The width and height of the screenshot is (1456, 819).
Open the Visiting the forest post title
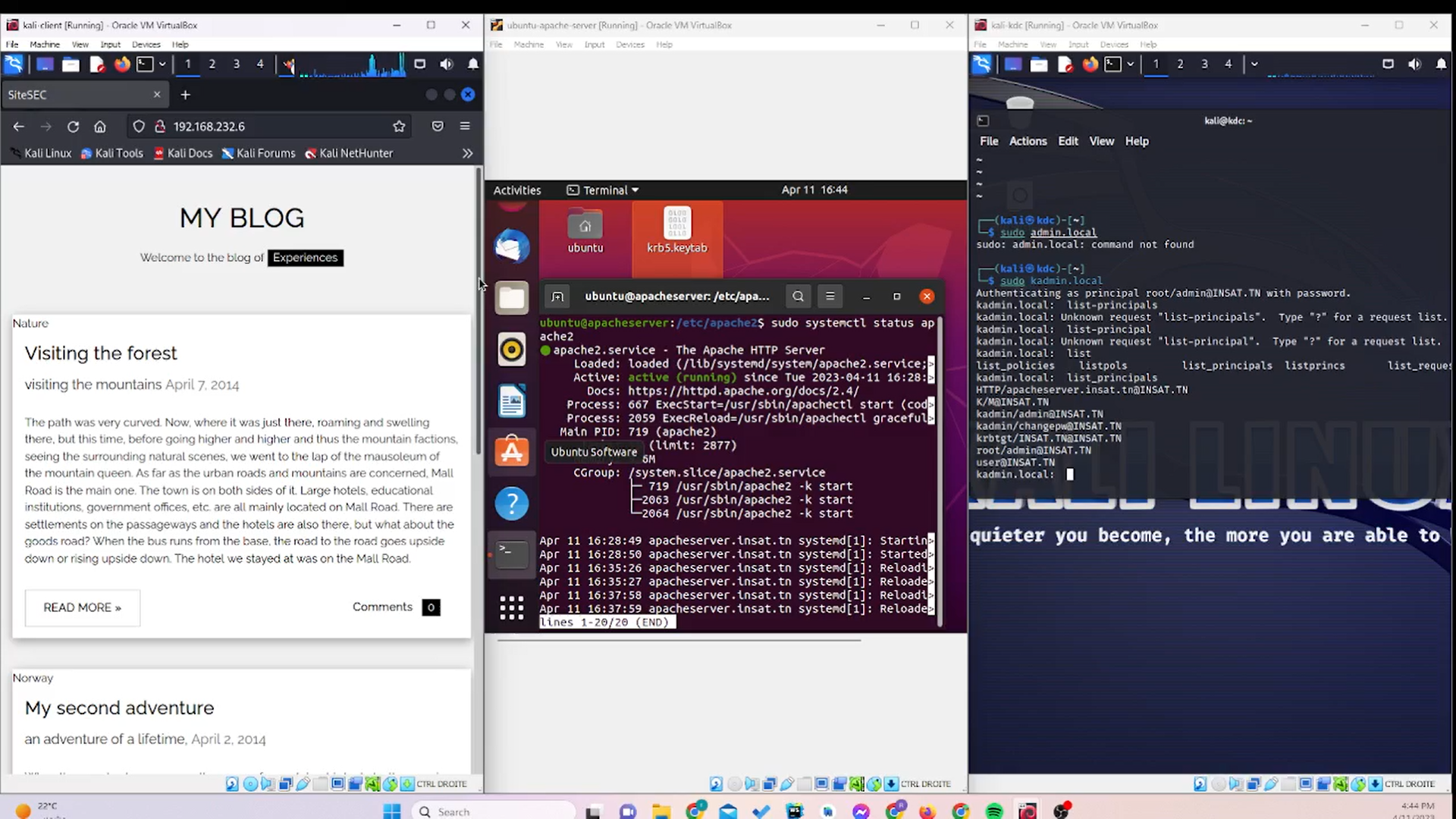[101, 353]
